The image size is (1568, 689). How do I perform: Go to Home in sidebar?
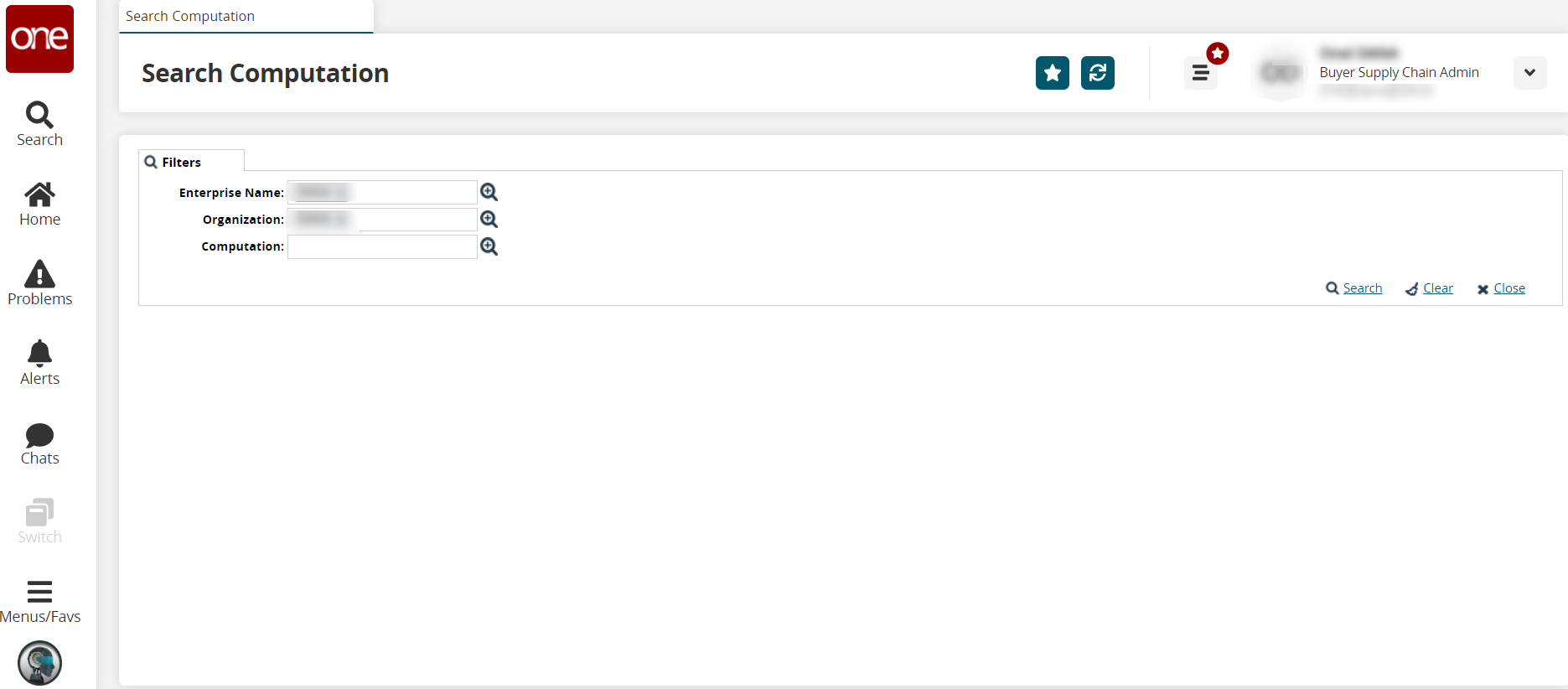(x=39, y=205)
